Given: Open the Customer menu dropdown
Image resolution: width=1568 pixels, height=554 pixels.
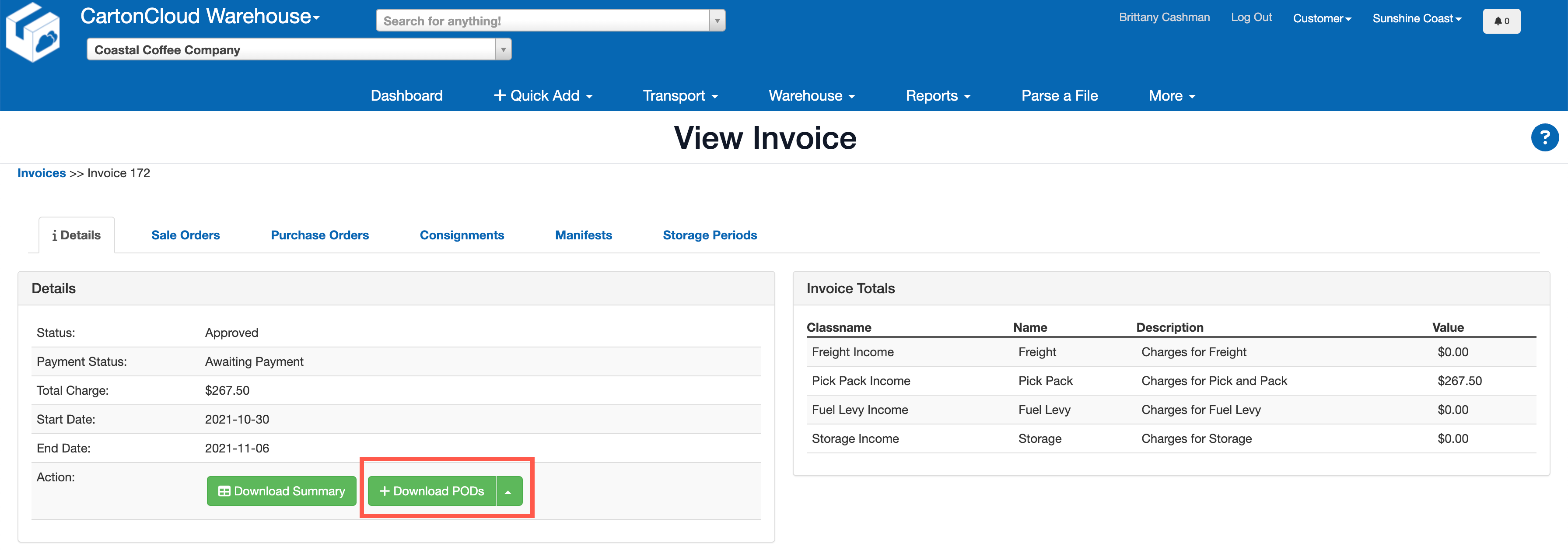Looking at the screenshot, I should click(1322, 18).
